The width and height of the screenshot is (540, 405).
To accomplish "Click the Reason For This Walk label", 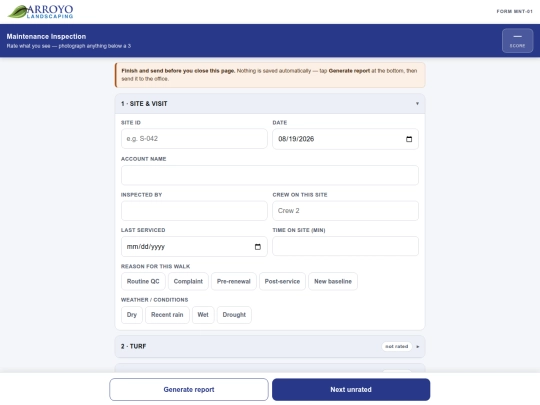I will pyautogui.click(x=155, y=266).
